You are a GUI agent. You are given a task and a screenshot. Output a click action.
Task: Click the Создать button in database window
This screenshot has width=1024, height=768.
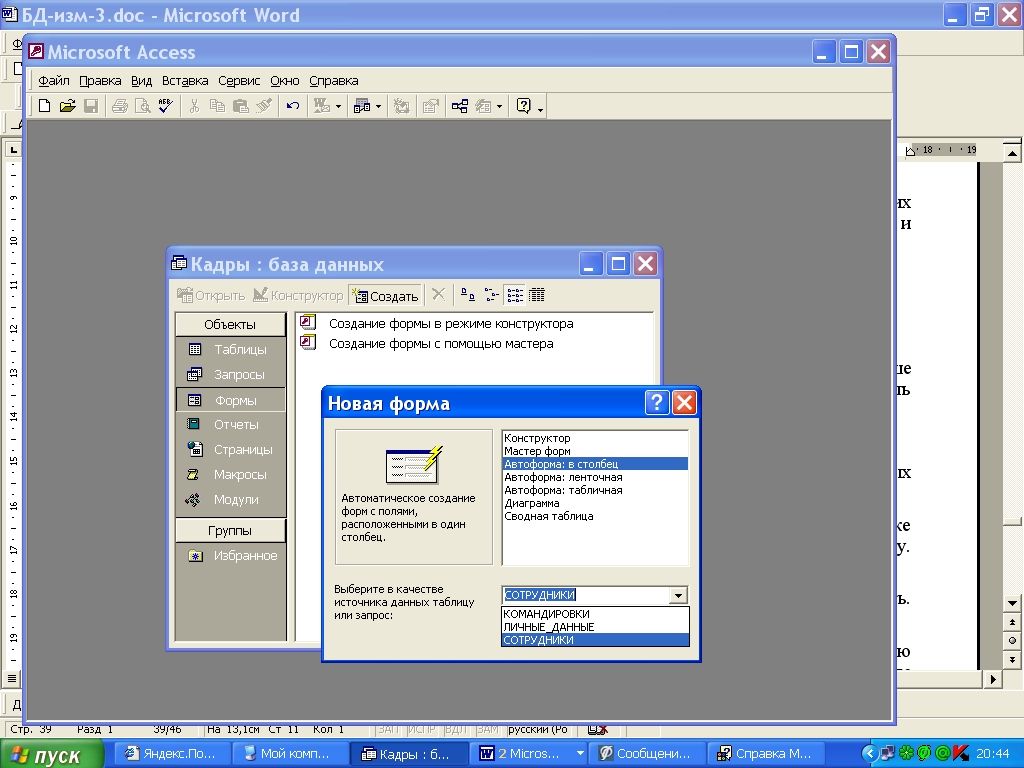coord(385,296)
